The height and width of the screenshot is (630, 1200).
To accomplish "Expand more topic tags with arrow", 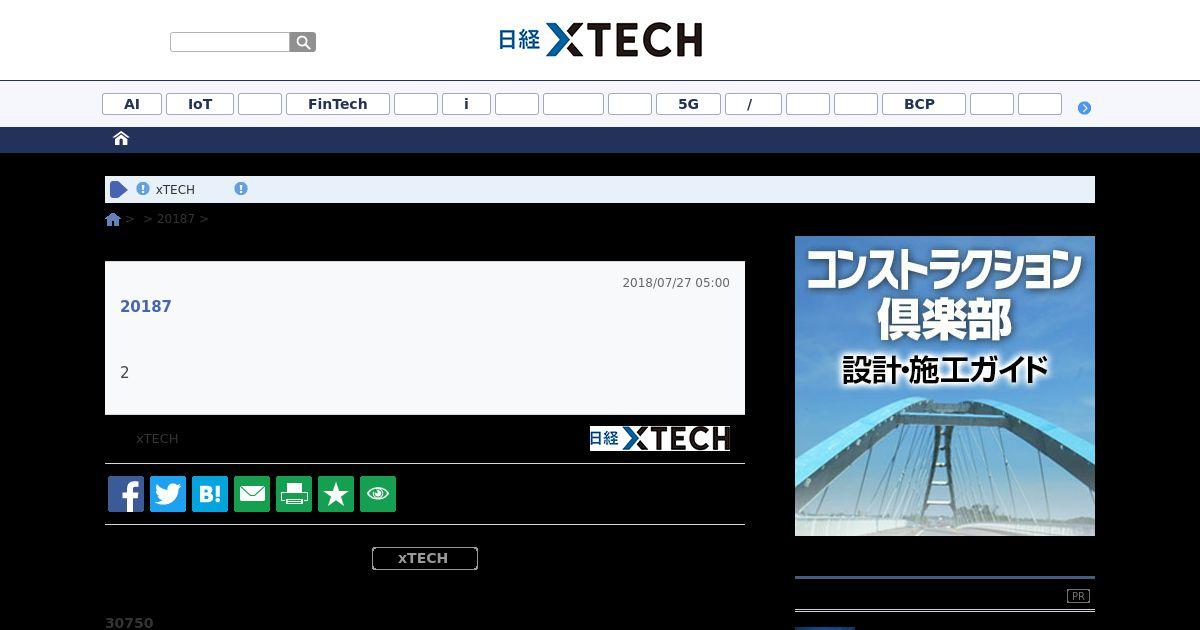I will coord(1084,108).
